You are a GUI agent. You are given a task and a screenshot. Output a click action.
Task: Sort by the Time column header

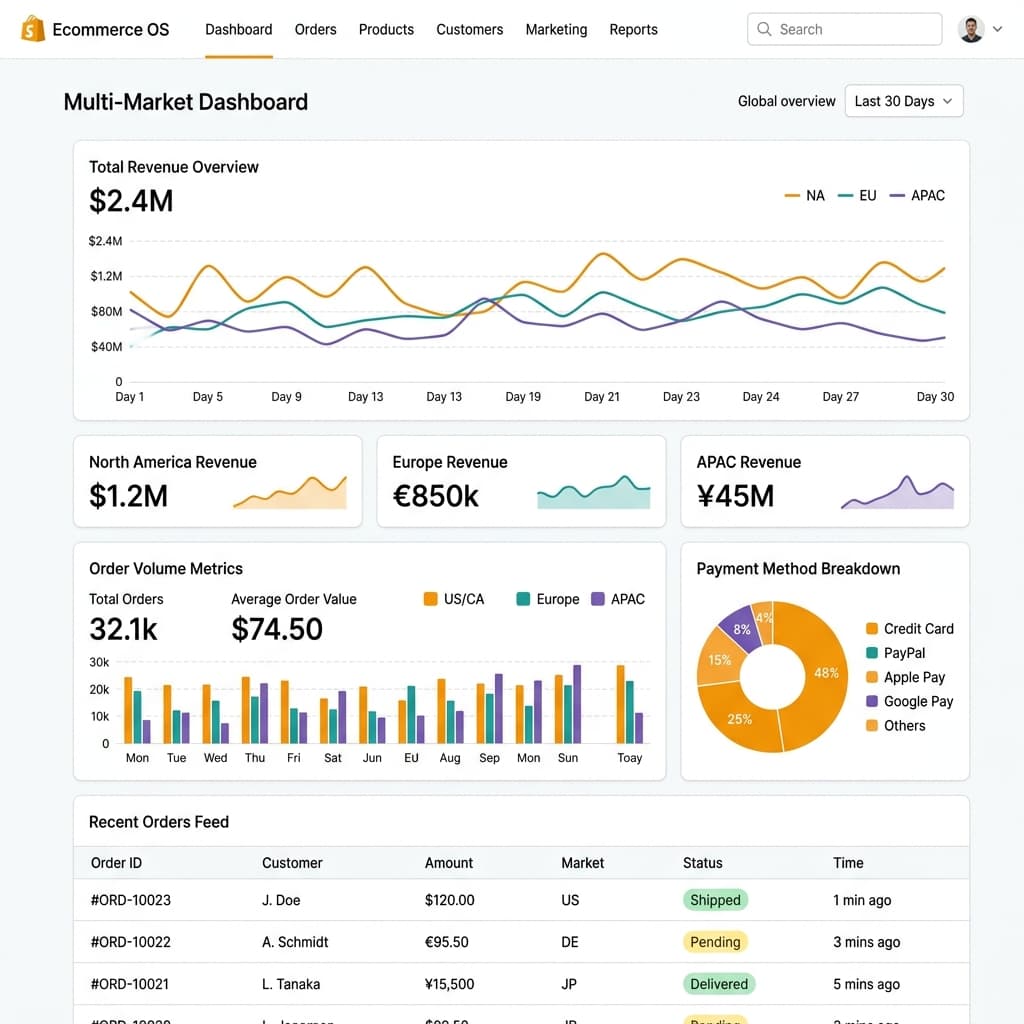pos(848,863)
